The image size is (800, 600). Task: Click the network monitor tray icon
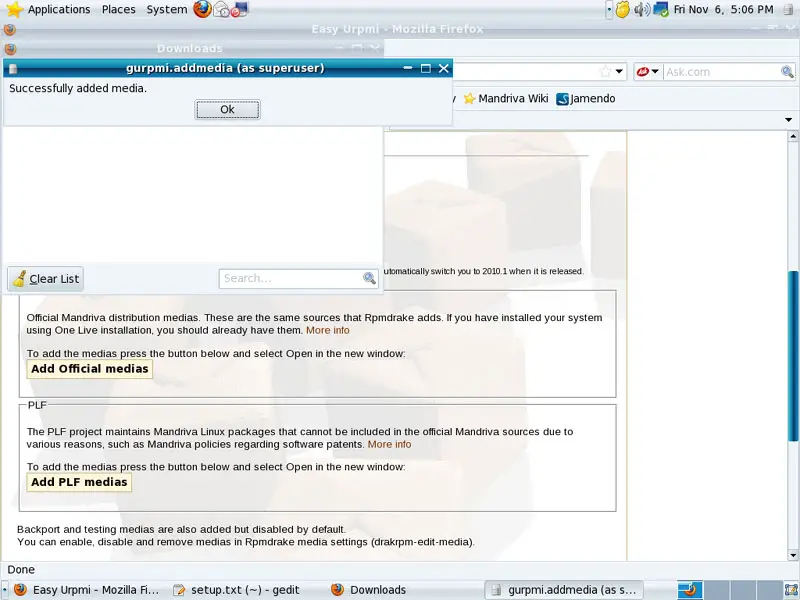coord(661,10)
